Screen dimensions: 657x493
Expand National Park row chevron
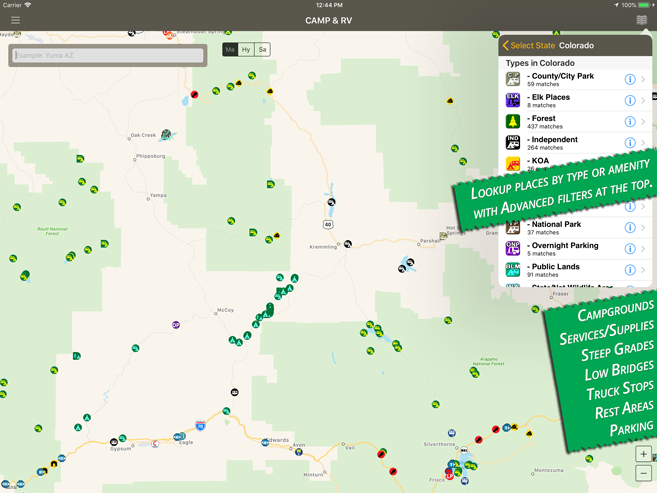(x=643, y=227)
